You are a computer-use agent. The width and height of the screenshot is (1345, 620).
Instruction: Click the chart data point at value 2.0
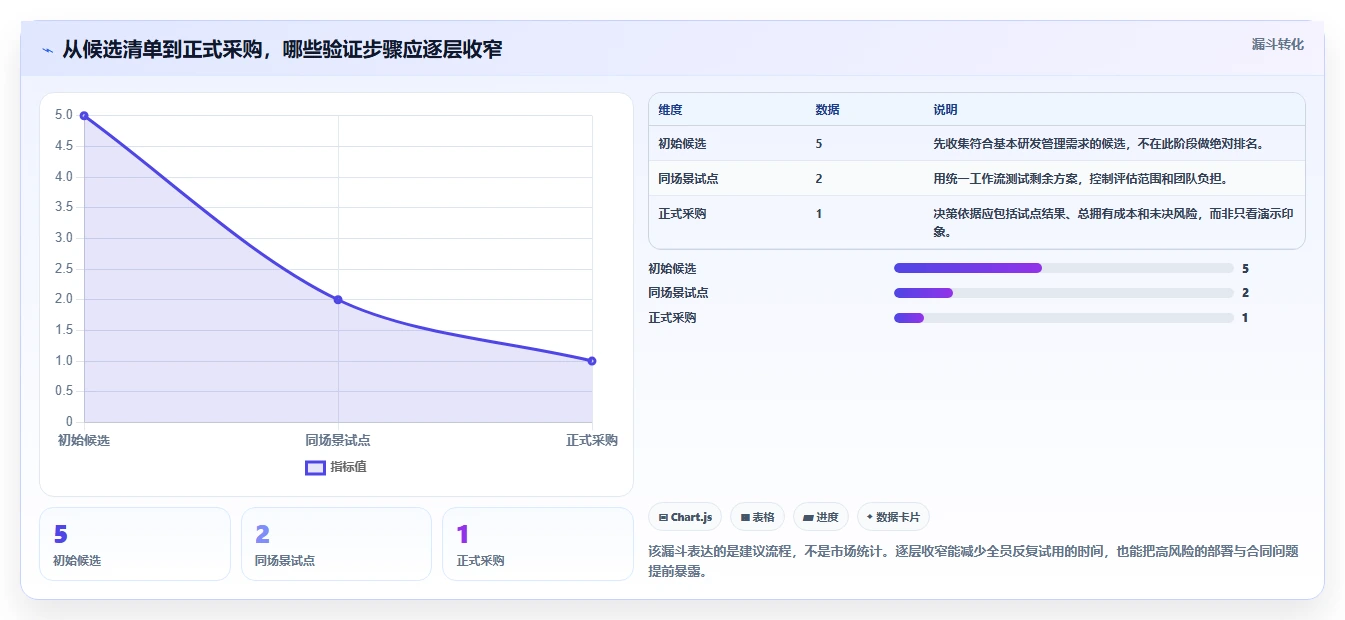(338, 300)
